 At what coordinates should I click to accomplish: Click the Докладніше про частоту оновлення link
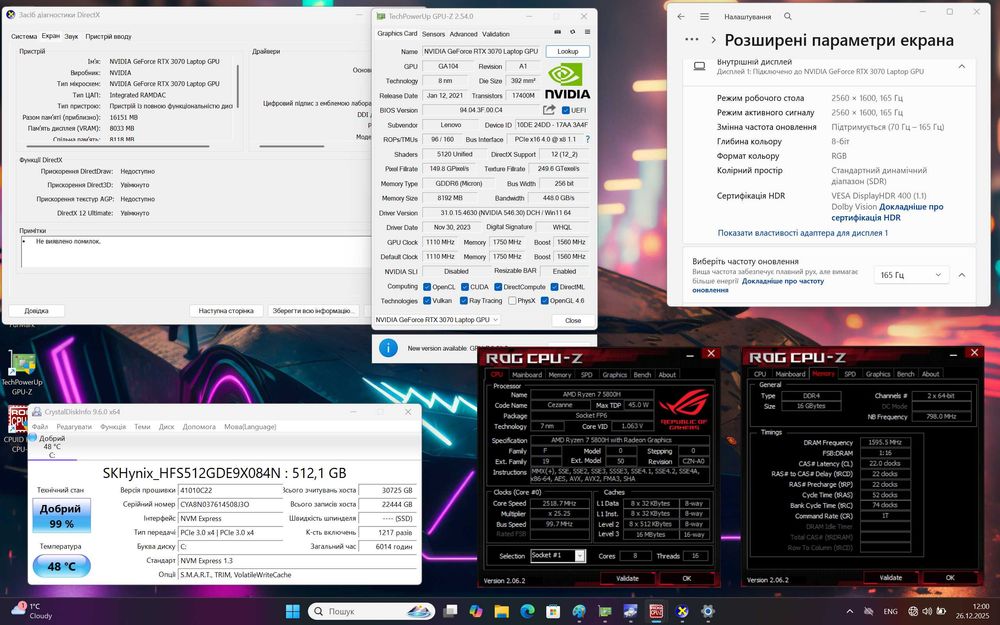[758, 285]
